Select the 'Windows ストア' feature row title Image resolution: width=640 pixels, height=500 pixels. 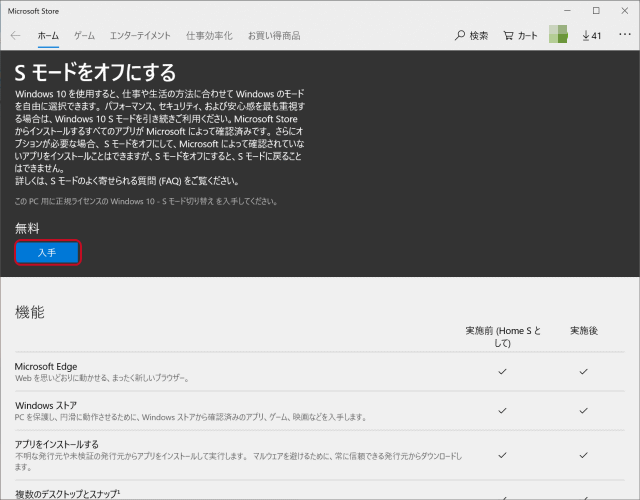pos(46,406)
